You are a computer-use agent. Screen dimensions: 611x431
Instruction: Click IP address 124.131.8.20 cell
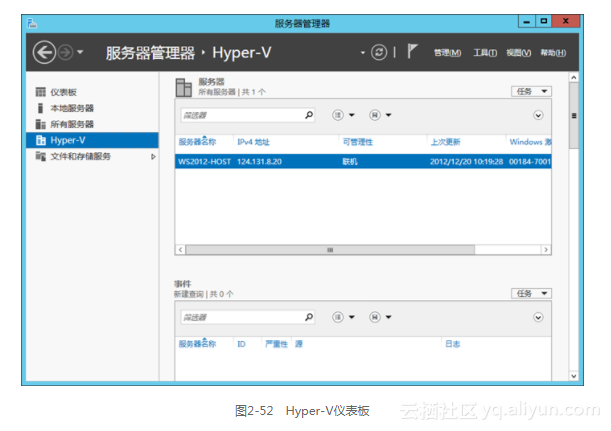click(259, 162)
